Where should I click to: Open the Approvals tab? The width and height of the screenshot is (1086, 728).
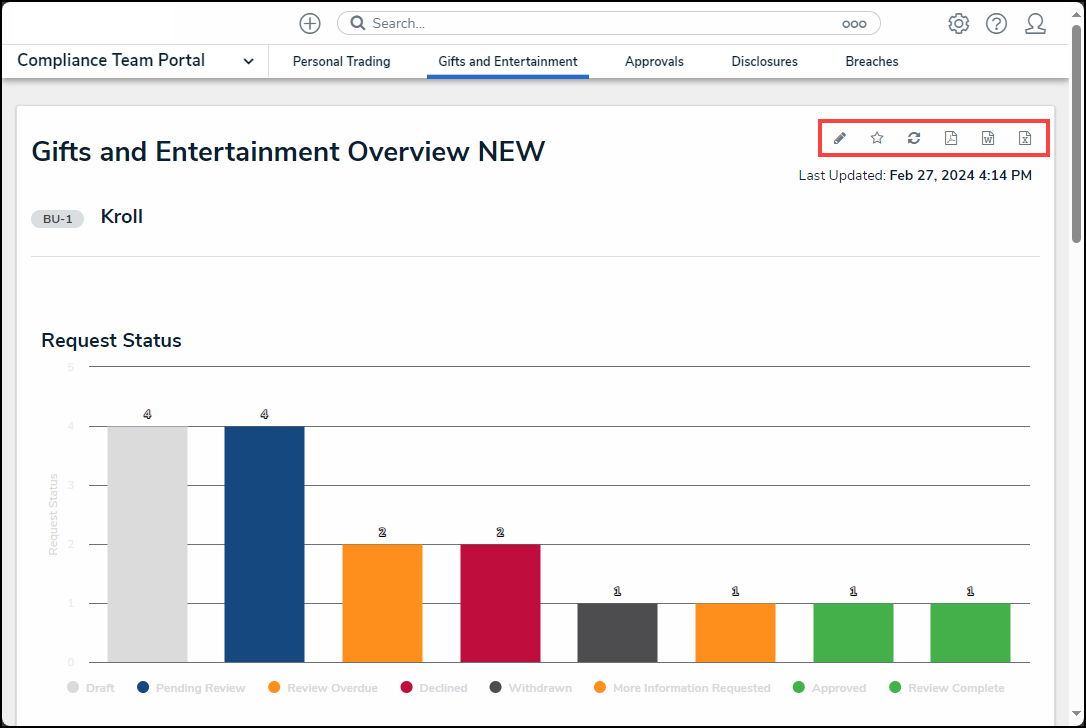click(654, 61)
